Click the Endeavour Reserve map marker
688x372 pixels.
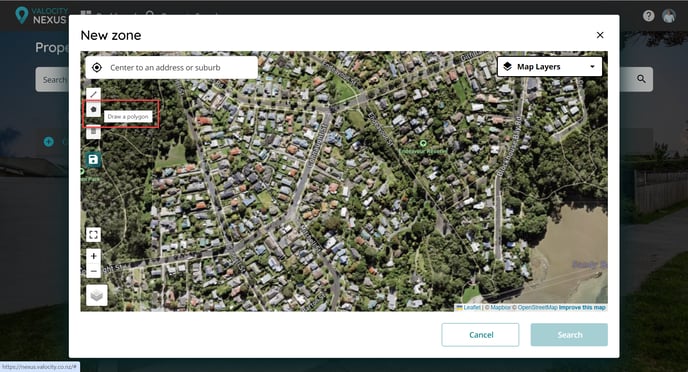pos(423,143)
